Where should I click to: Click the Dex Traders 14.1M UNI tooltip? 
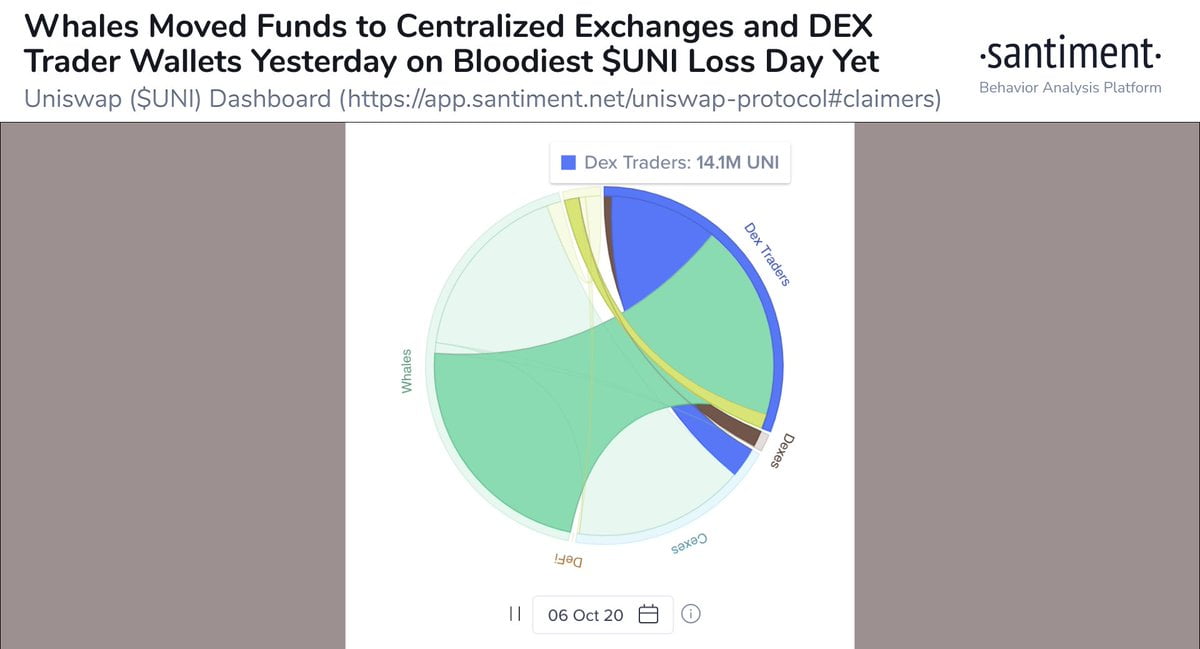pos(670,163)
